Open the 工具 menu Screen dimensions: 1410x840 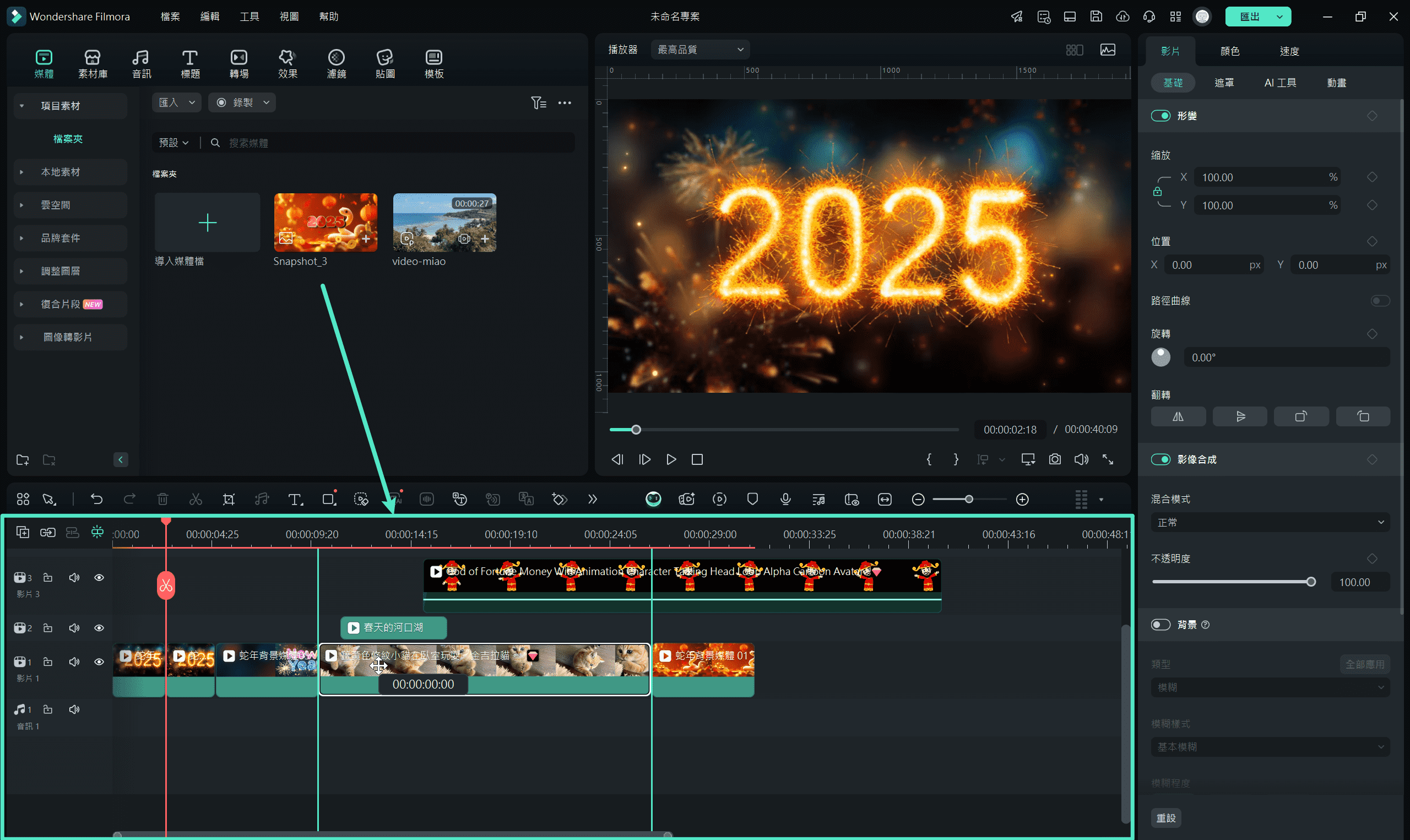(x=249, y=17)
